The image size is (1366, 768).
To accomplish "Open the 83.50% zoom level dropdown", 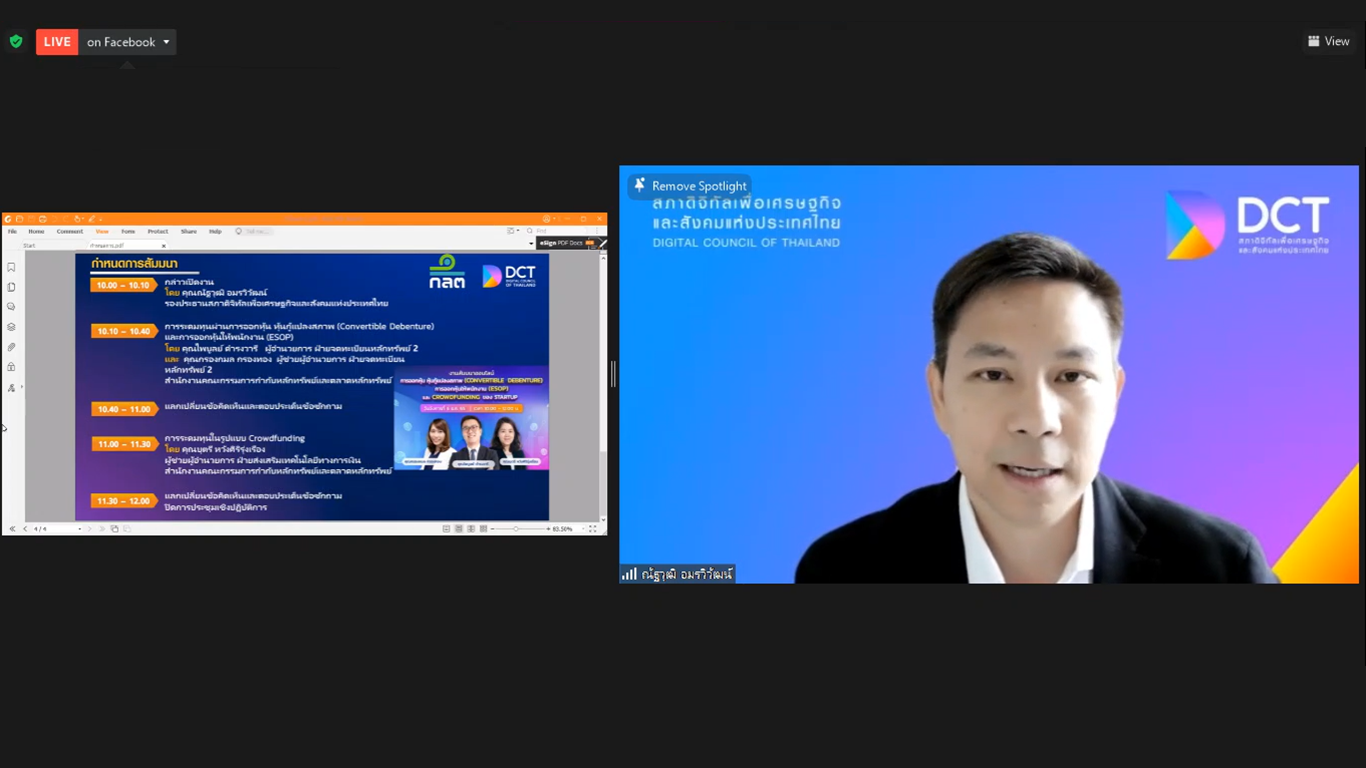I will [583, 529].
